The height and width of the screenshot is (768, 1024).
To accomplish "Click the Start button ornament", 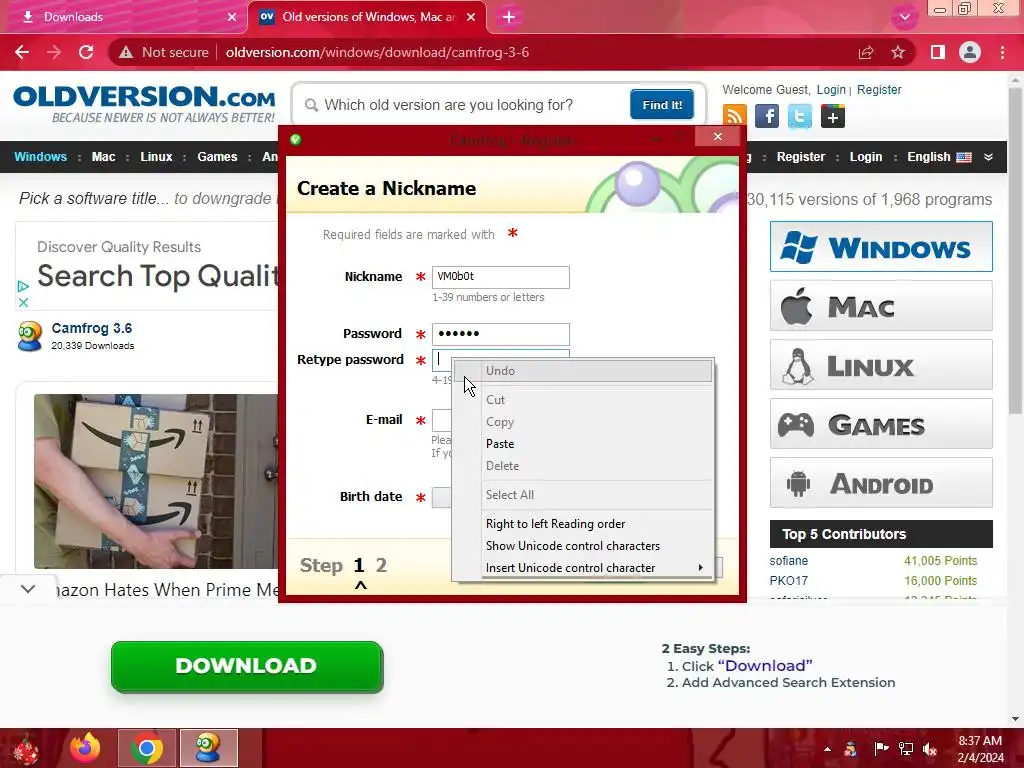I will coord(26,748).
